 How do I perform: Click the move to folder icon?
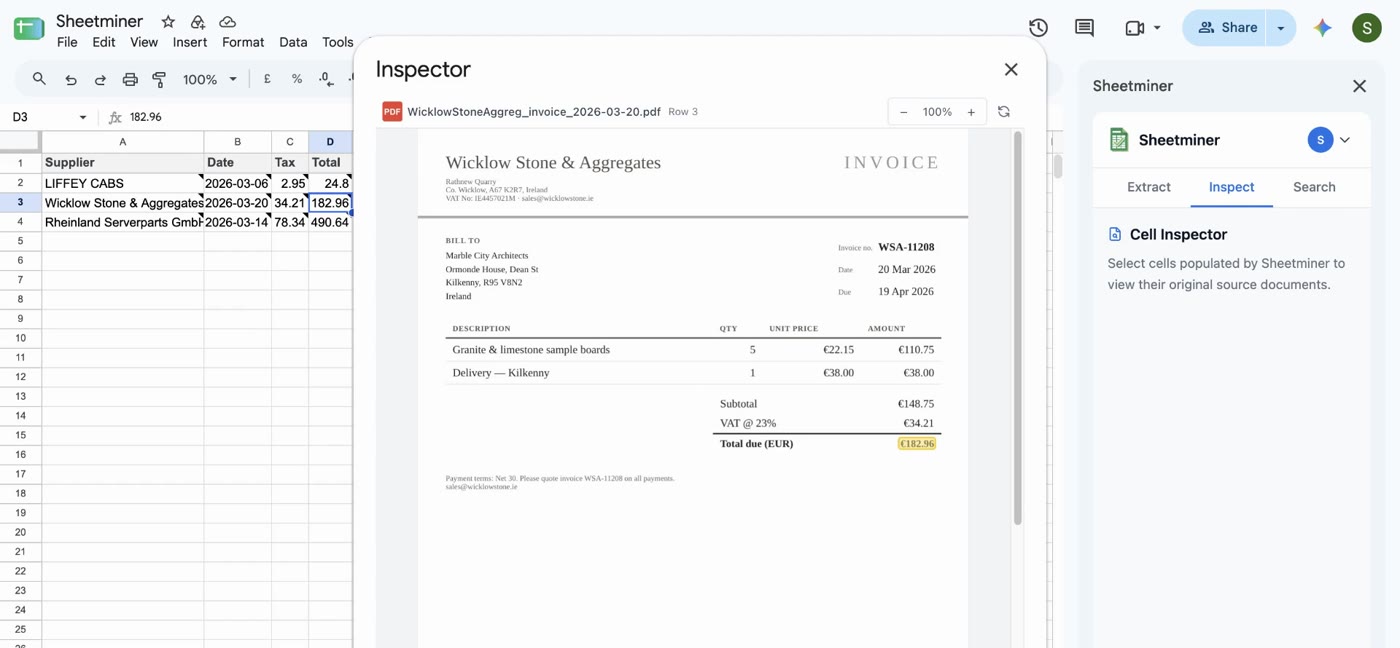pos(197,21)
